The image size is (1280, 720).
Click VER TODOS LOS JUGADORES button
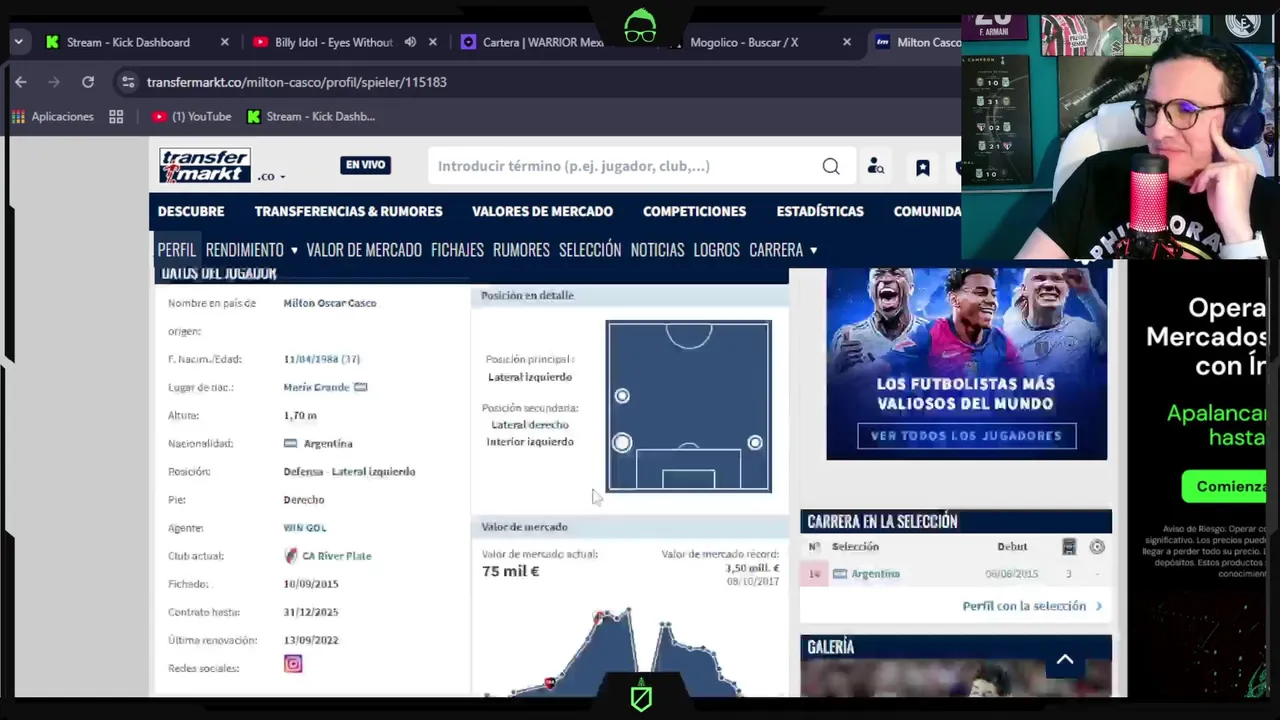click(x=966, y=436)
